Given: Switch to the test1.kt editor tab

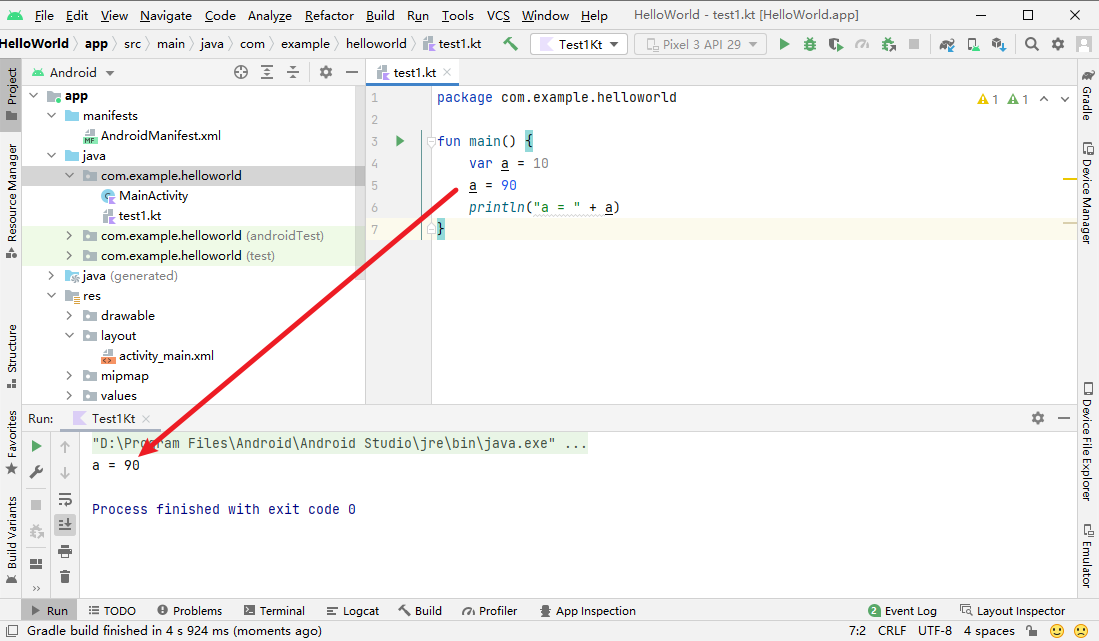Looking at the screenshot, I should 414,72.
